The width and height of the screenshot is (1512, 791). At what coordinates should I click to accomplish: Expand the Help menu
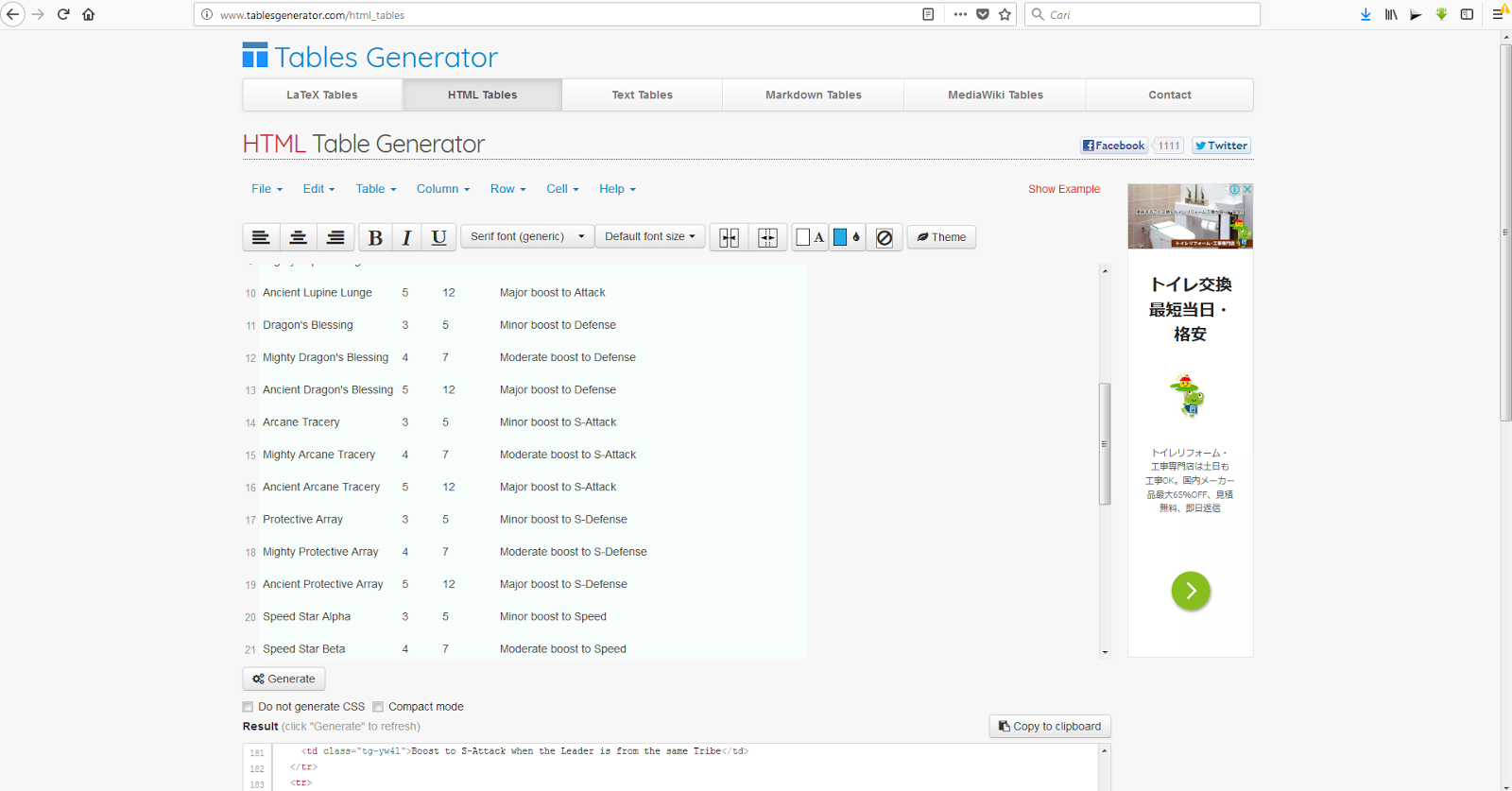pyautogui.click(x=617, y=189)
